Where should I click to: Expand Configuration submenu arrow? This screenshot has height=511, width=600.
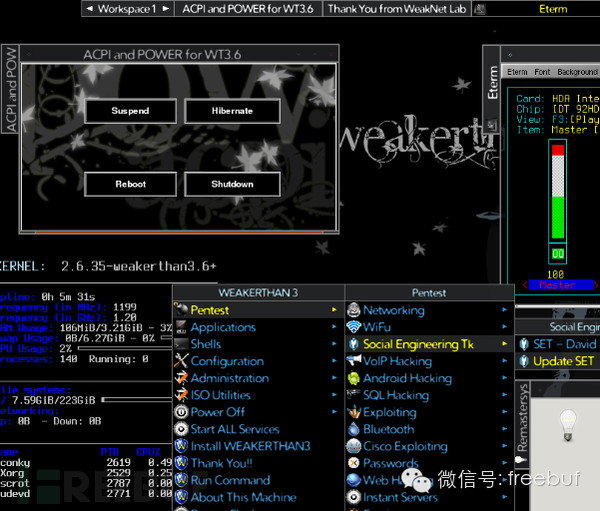(x=334, y=361)
